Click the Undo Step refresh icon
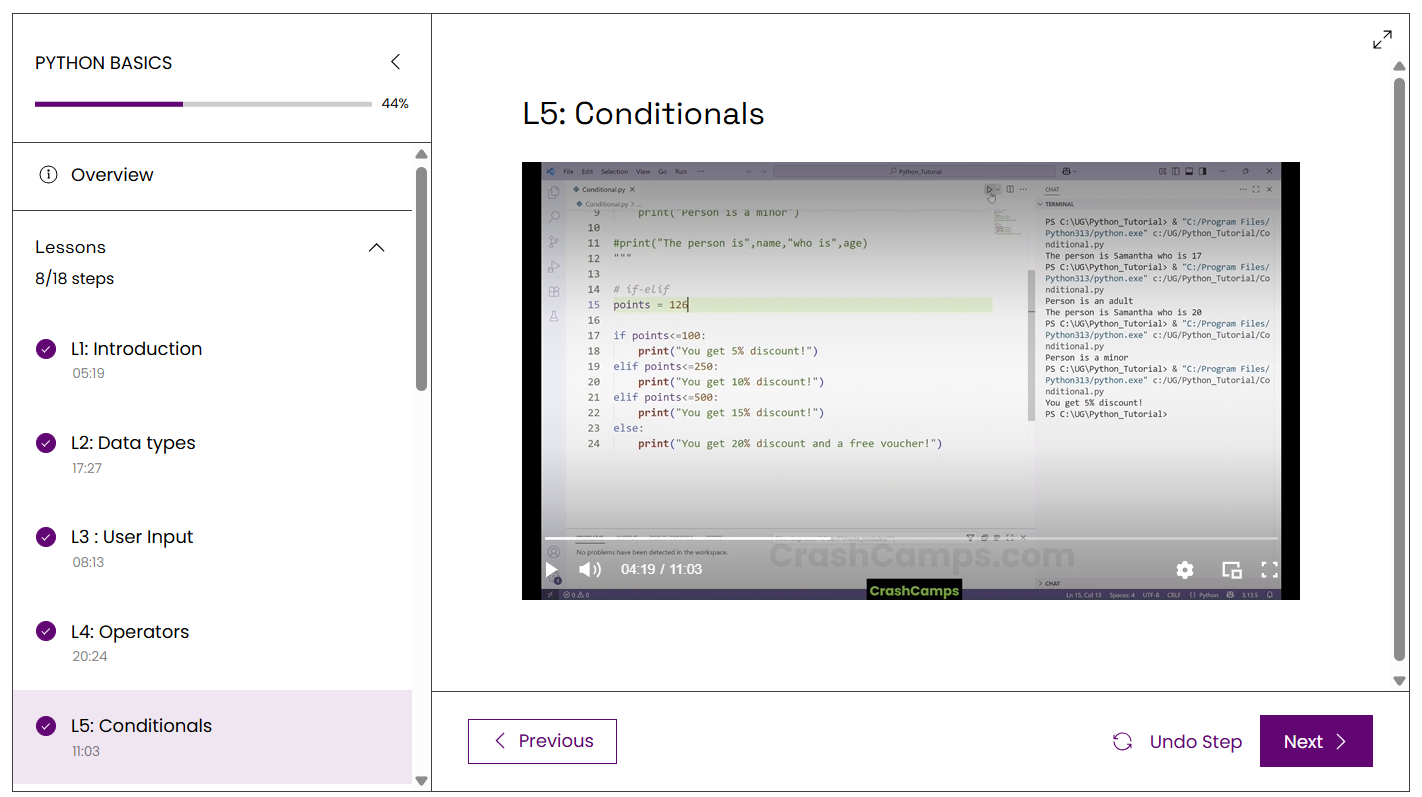 [1123, 742]
